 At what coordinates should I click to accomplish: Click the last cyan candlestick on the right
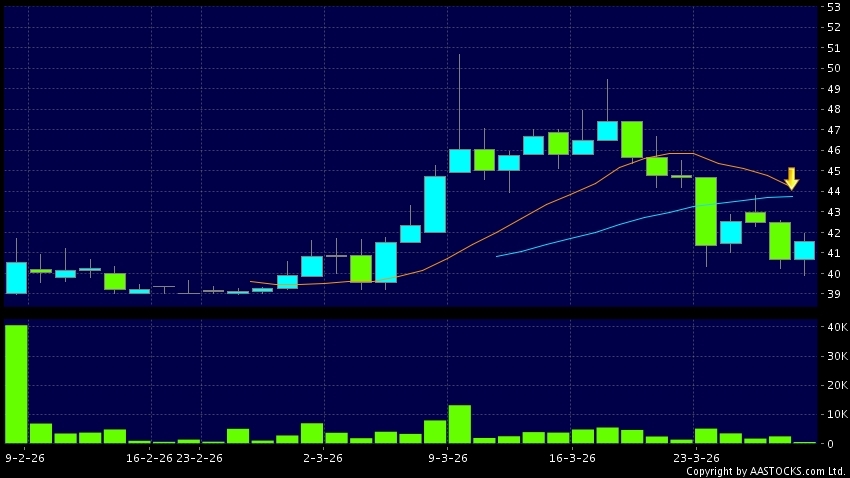804,250
